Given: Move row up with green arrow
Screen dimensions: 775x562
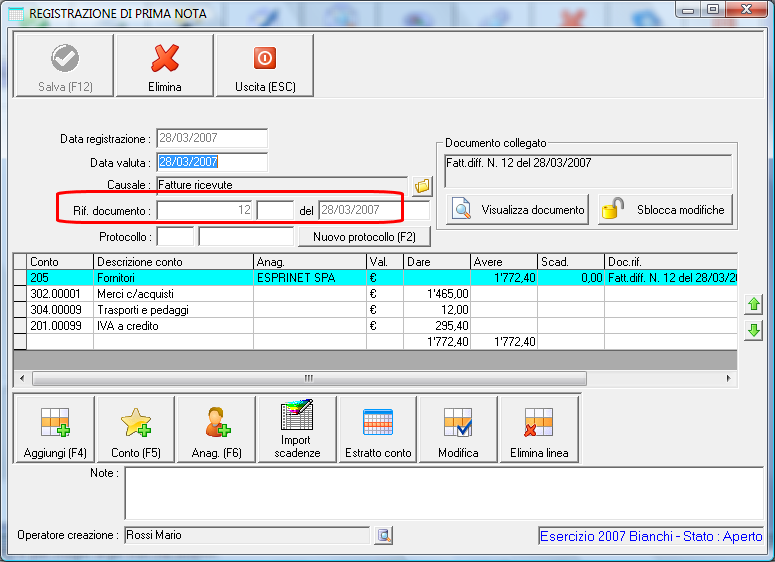Looking at the screenshot, I should click(x=753, y=304).
